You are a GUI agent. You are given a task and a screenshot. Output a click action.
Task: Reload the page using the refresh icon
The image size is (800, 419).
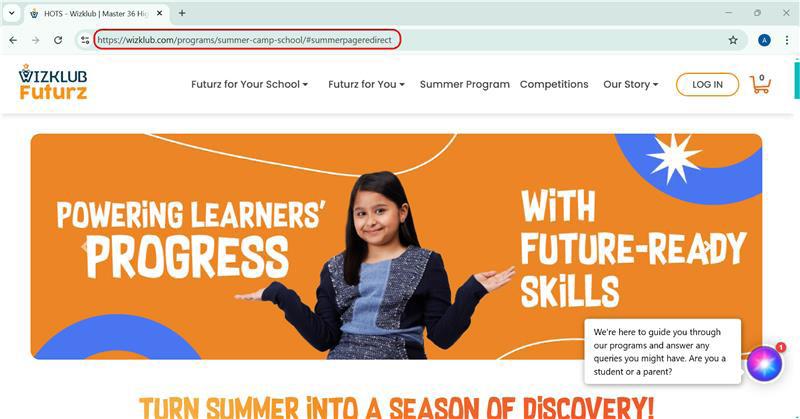point(58,40)
